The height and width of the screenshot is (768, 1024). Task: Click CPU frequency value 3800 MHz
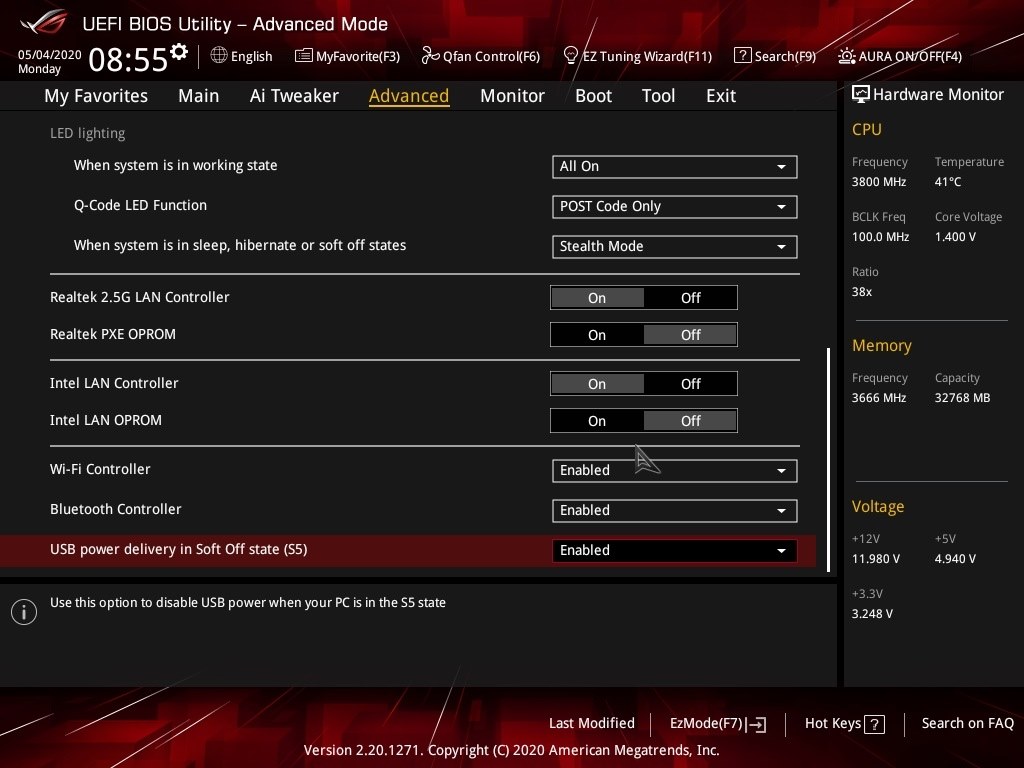tap(878, 182)
